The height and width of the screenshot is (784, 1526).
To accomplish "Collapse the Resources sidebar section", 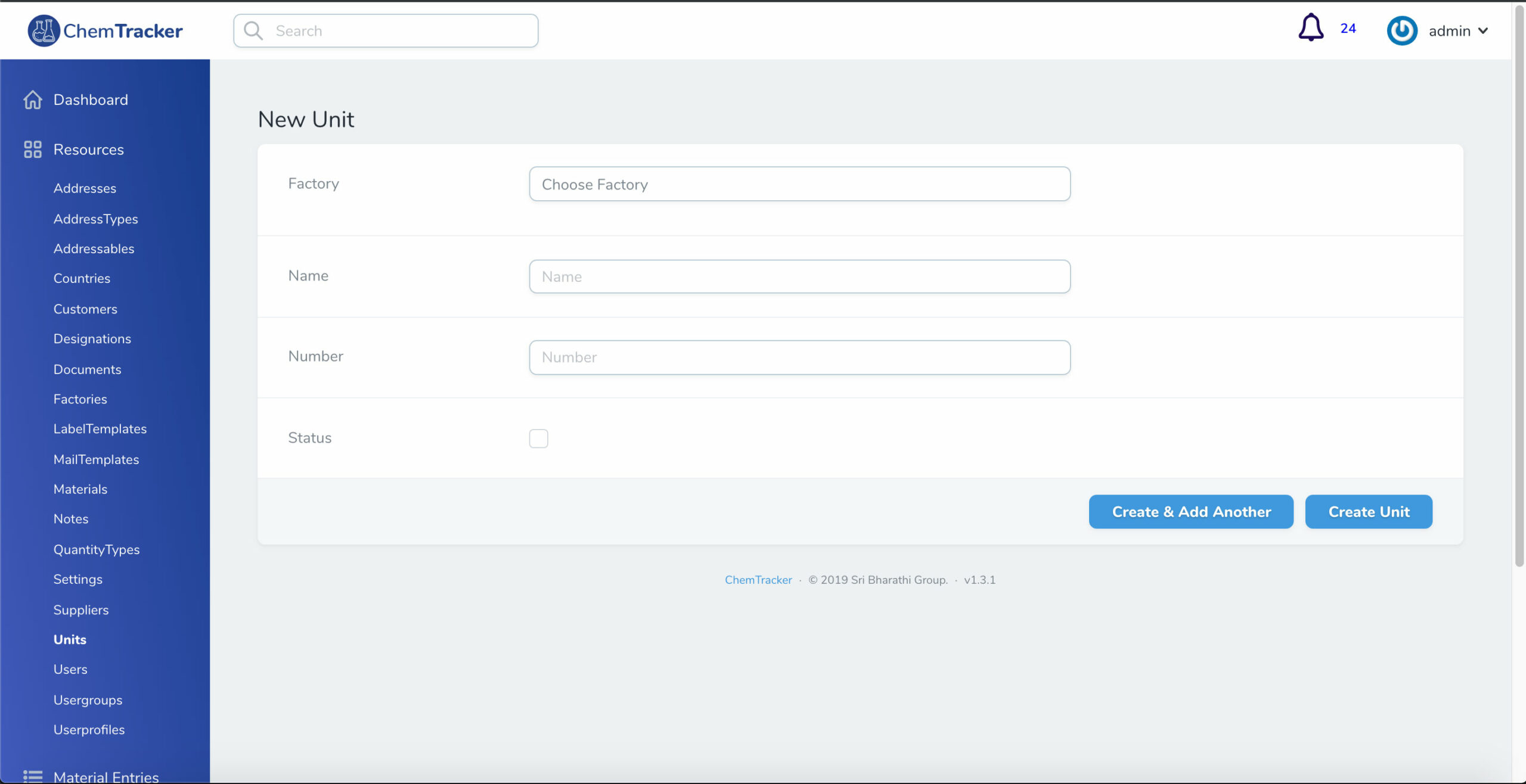I will (88, 150).
